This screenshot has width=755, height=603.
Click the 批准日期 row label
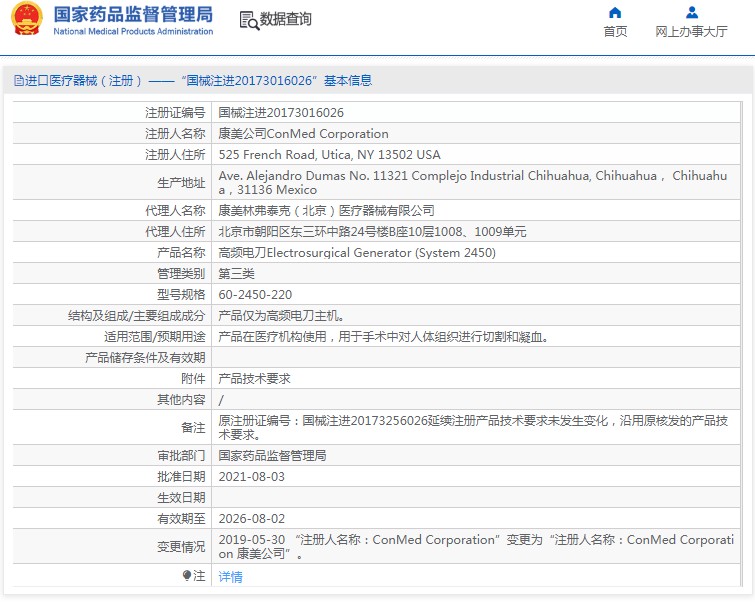point(181,477)
